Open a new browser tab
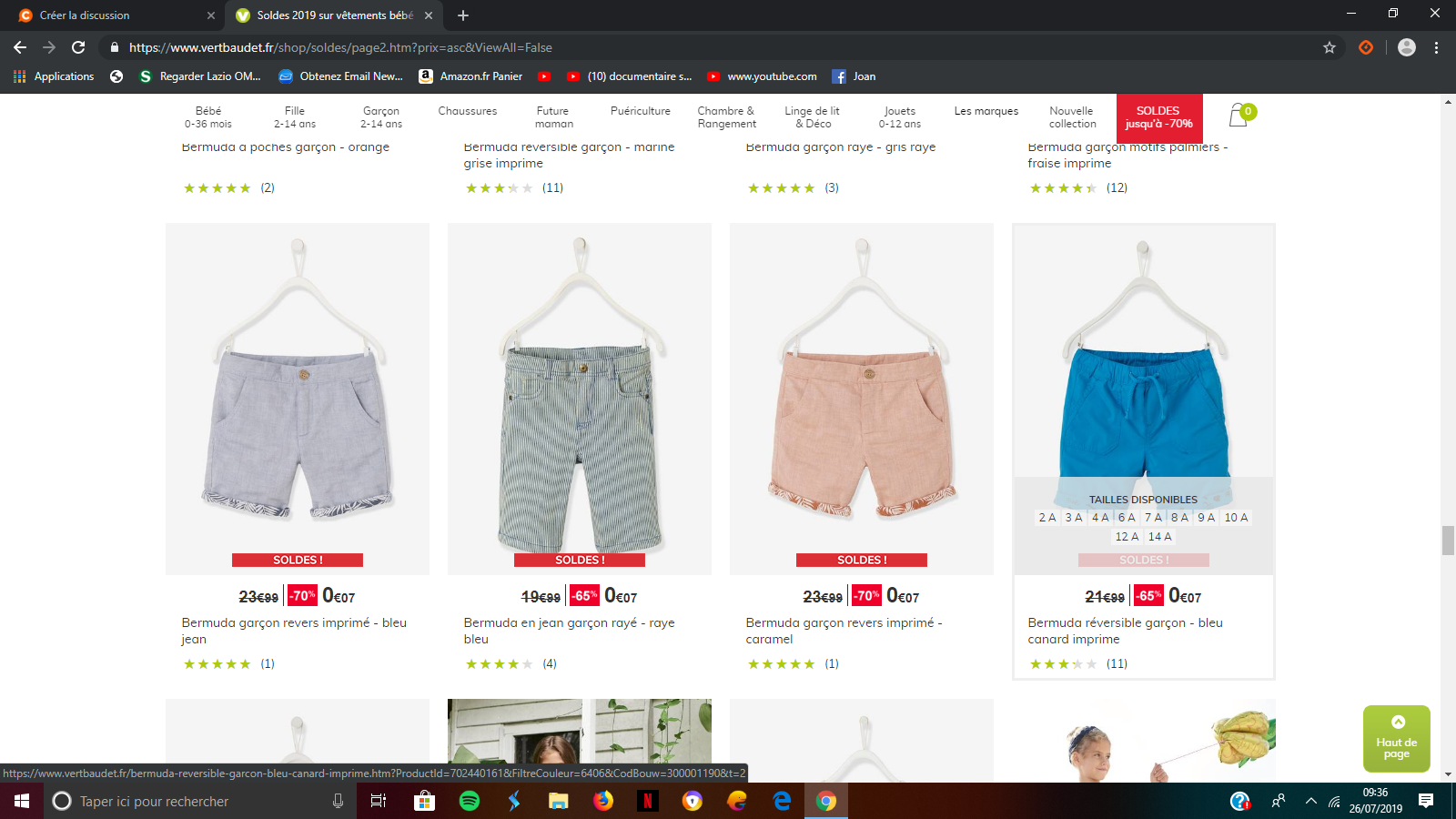This screenshot has width=1456, height=819. tap(463, 15)
